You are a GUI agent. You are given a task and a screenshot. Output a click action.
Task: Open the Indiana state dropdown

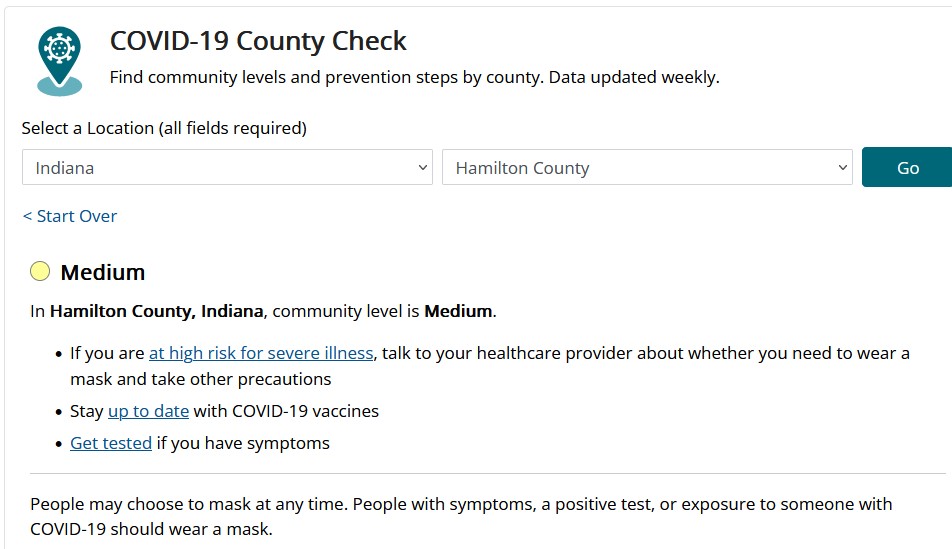[227, 167]
